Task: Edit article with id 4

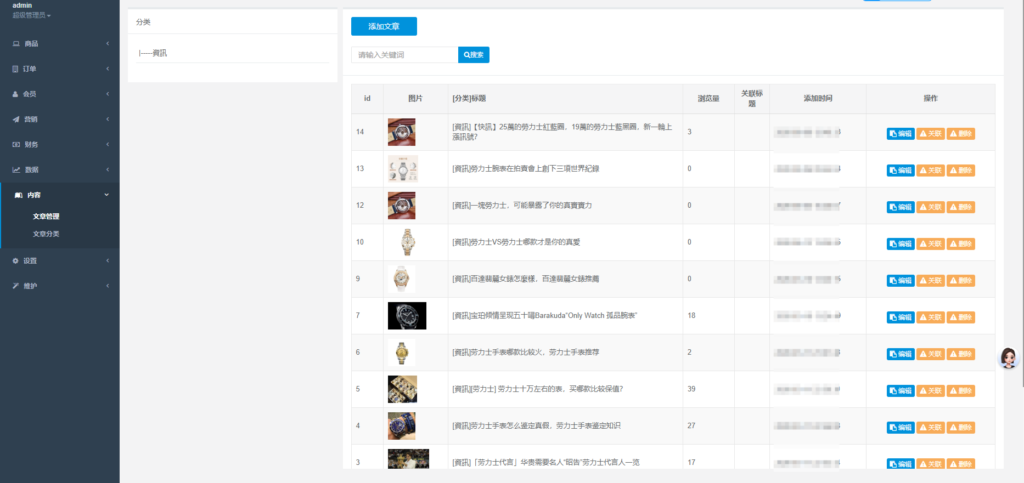Action: [901, 428]
